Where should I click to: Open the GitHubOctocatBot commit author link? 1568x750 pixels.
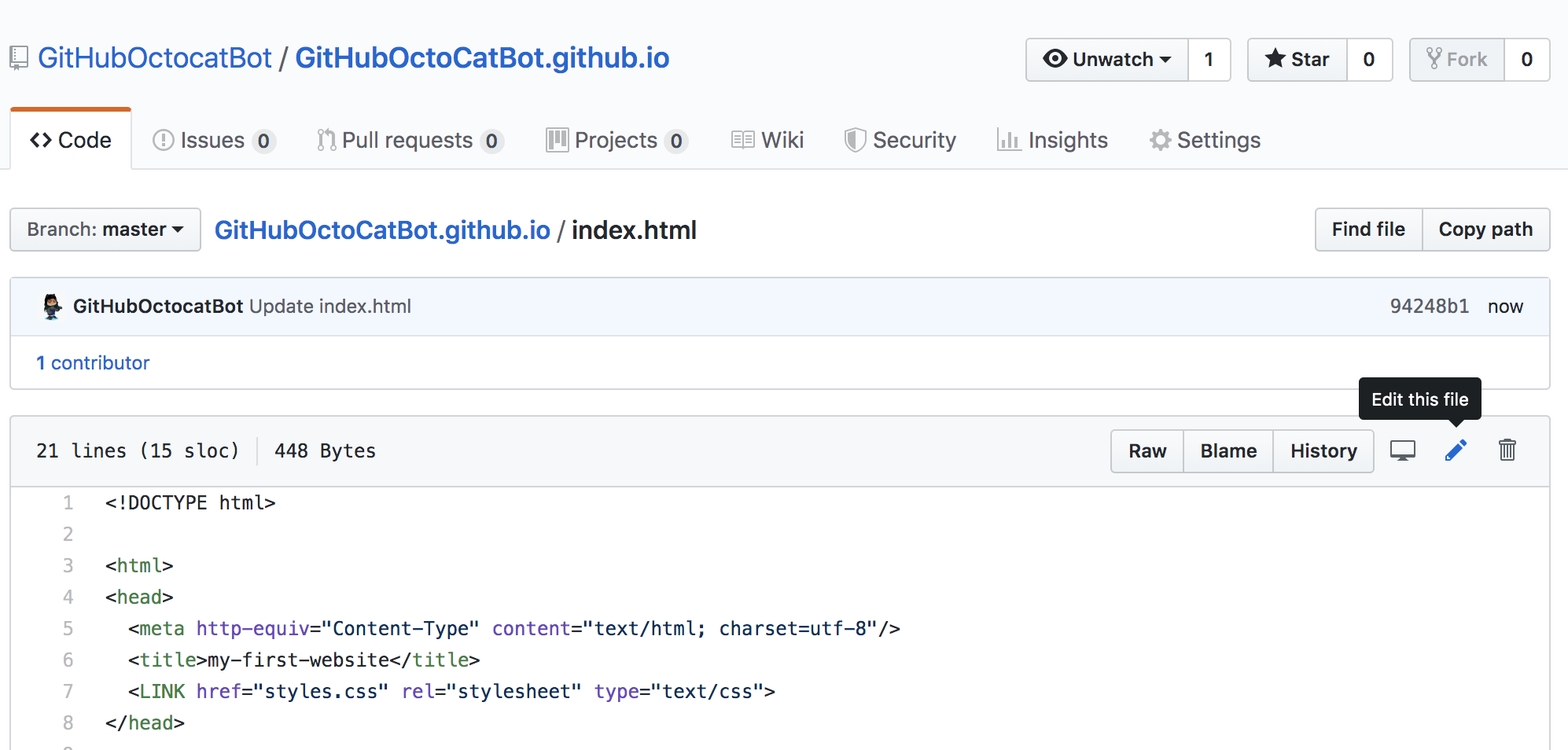pos(158,307)
